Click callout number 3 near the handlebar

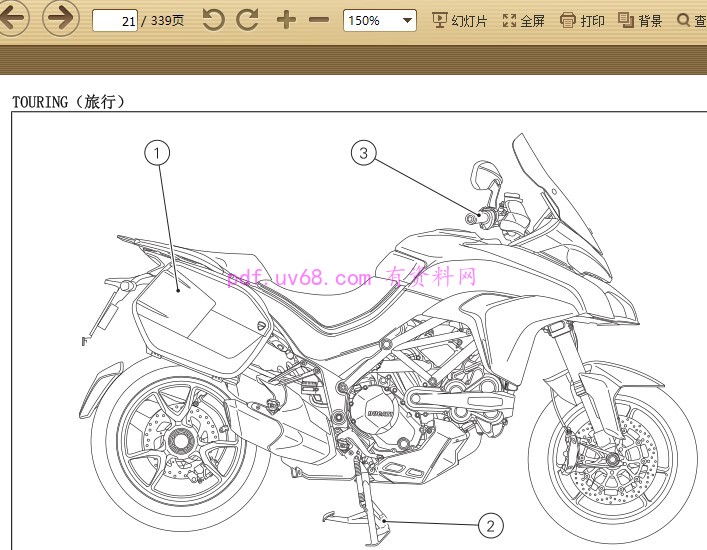363,153
